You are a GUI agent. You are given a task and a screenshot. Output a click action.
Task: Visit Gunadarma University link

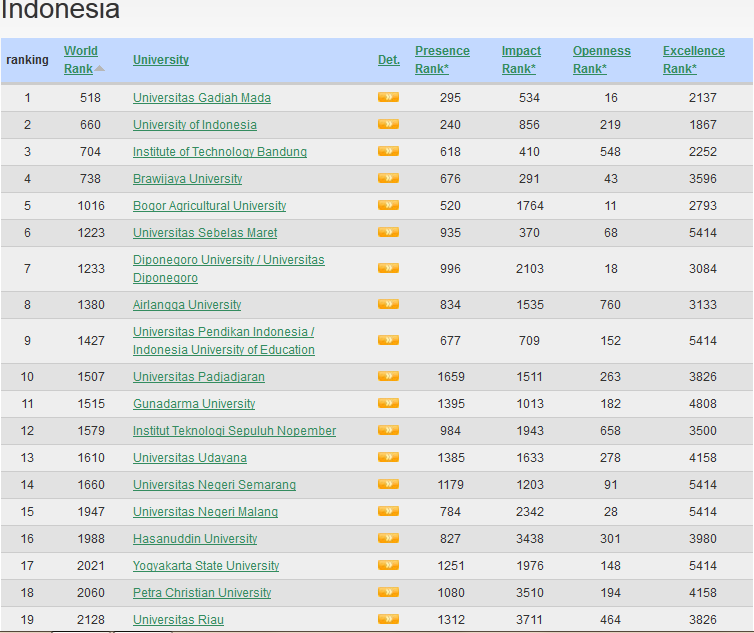coord(194,404)
